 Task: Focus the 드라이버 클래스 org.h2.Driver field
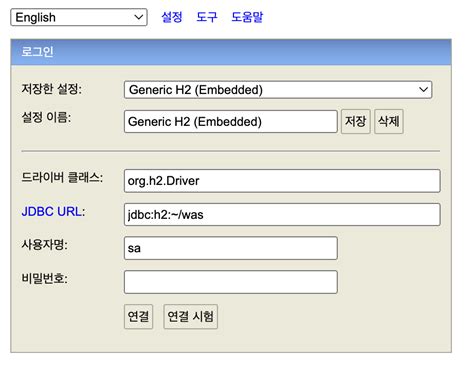pos(282,181)
